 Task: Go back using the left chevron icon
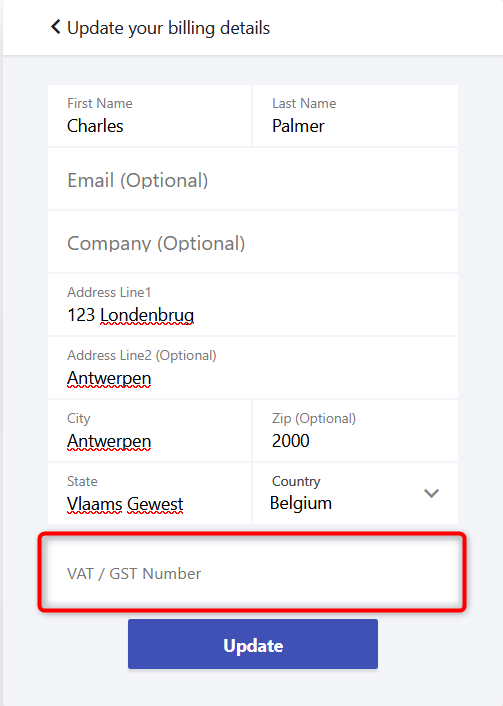click(x=55, y=27)
